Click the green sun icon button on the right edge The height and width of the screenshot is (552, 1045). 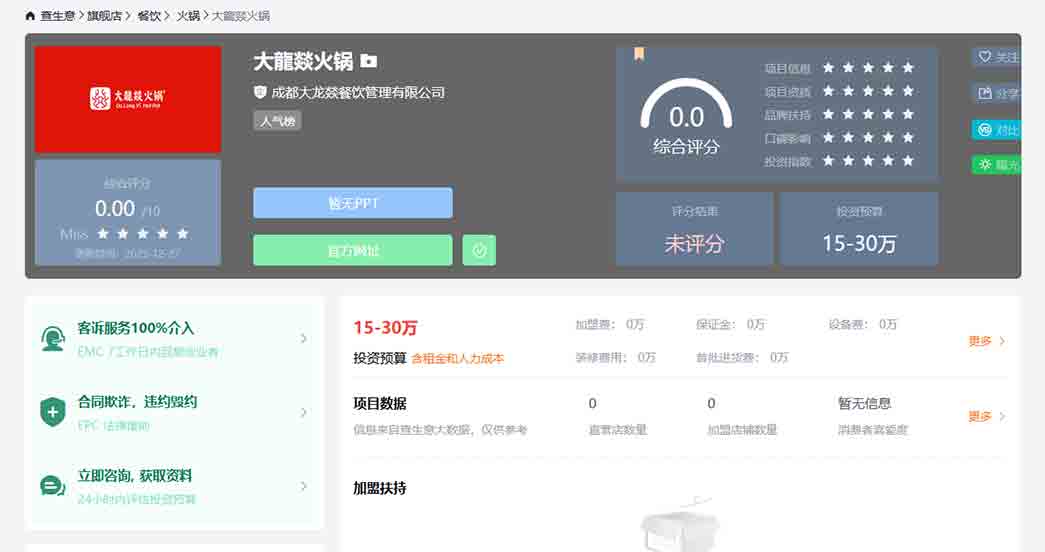[x=996, y=164]
